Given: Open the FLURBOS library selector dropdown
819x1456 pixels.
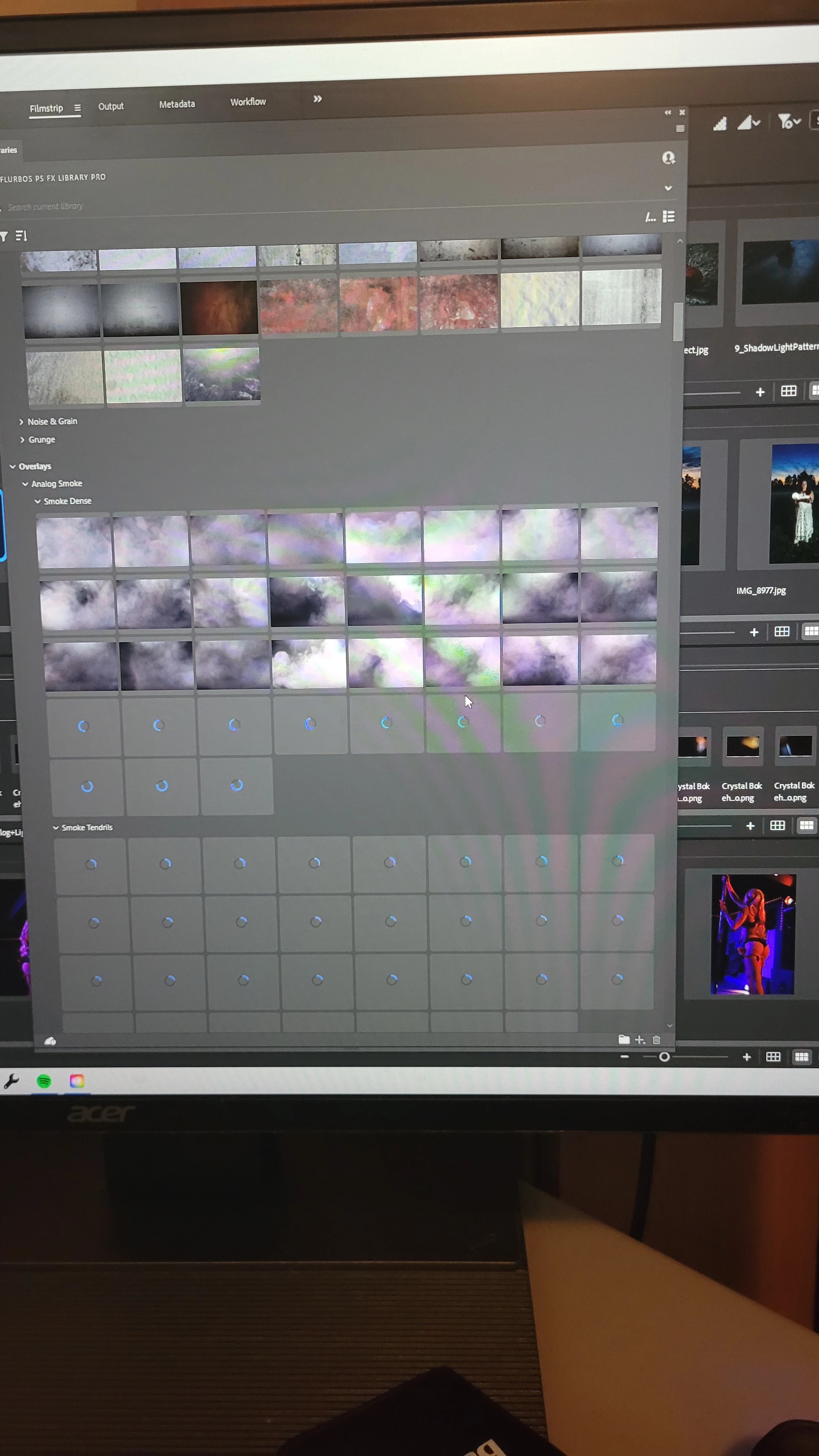Looking at the screenshot, I should click(668, 188).
